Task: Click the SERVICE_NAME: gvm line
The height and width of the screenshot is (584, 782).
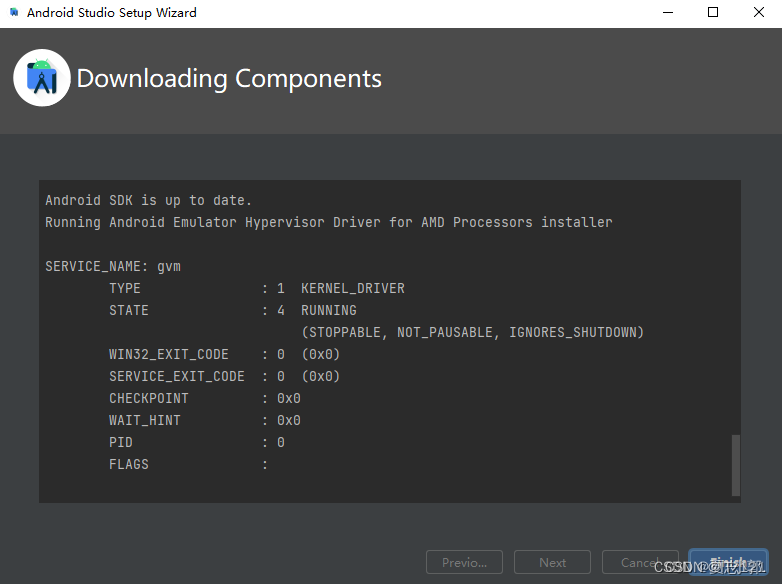Action: pyautogui.click(x=113, y=266)
